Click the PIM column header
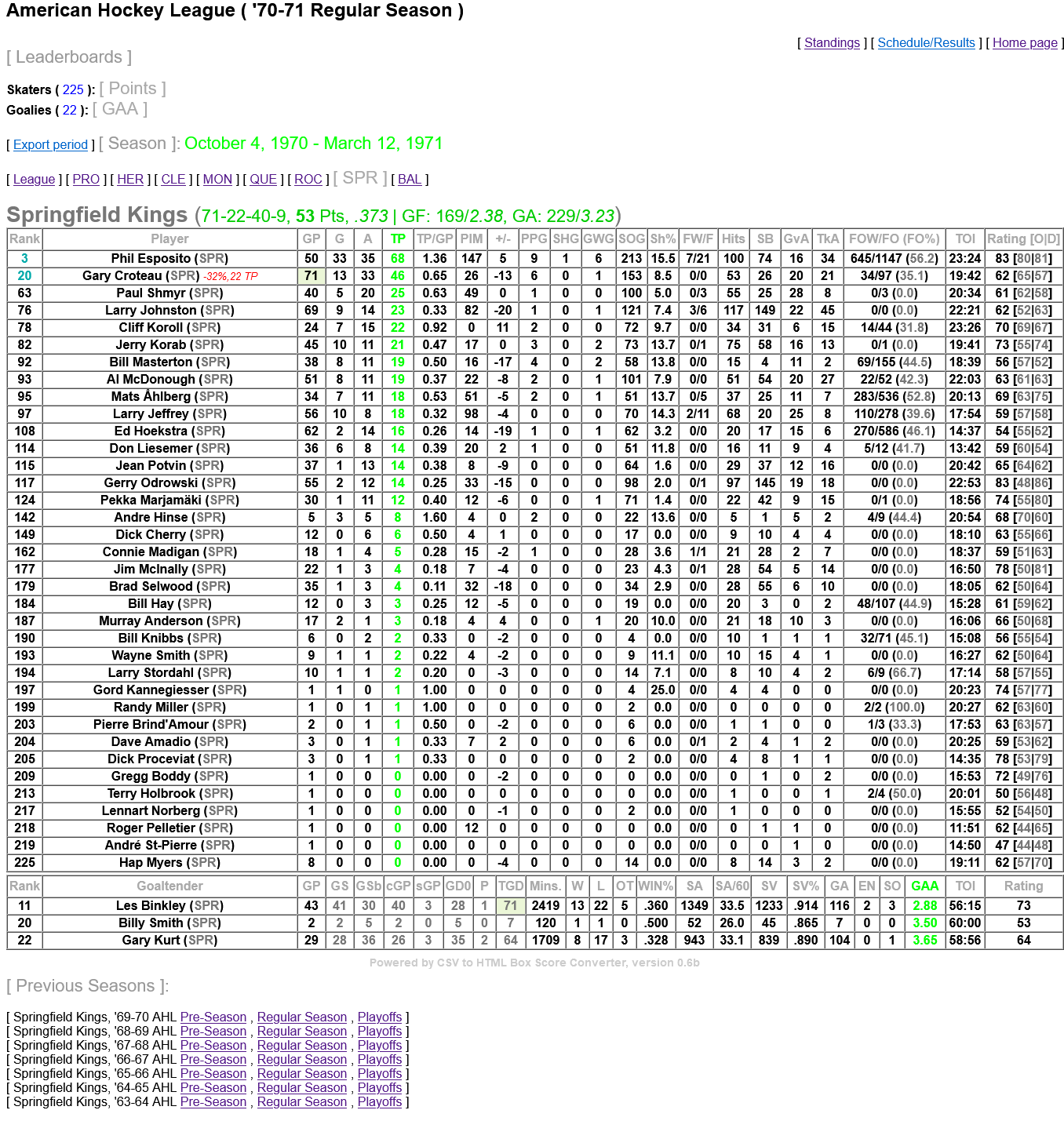This screenshot has height=1121, width=1064. [x=472, y=239]
